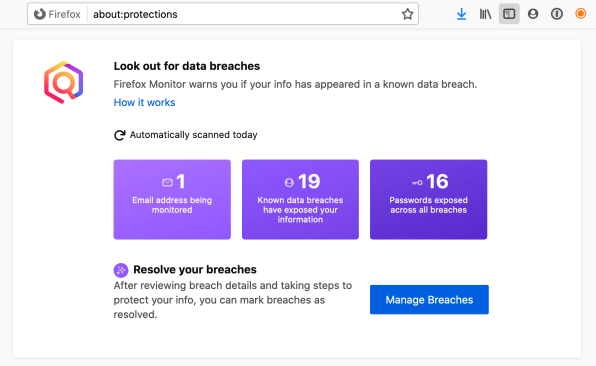
Task: Click the envelope icon in the email card
Action: (167, 182)
